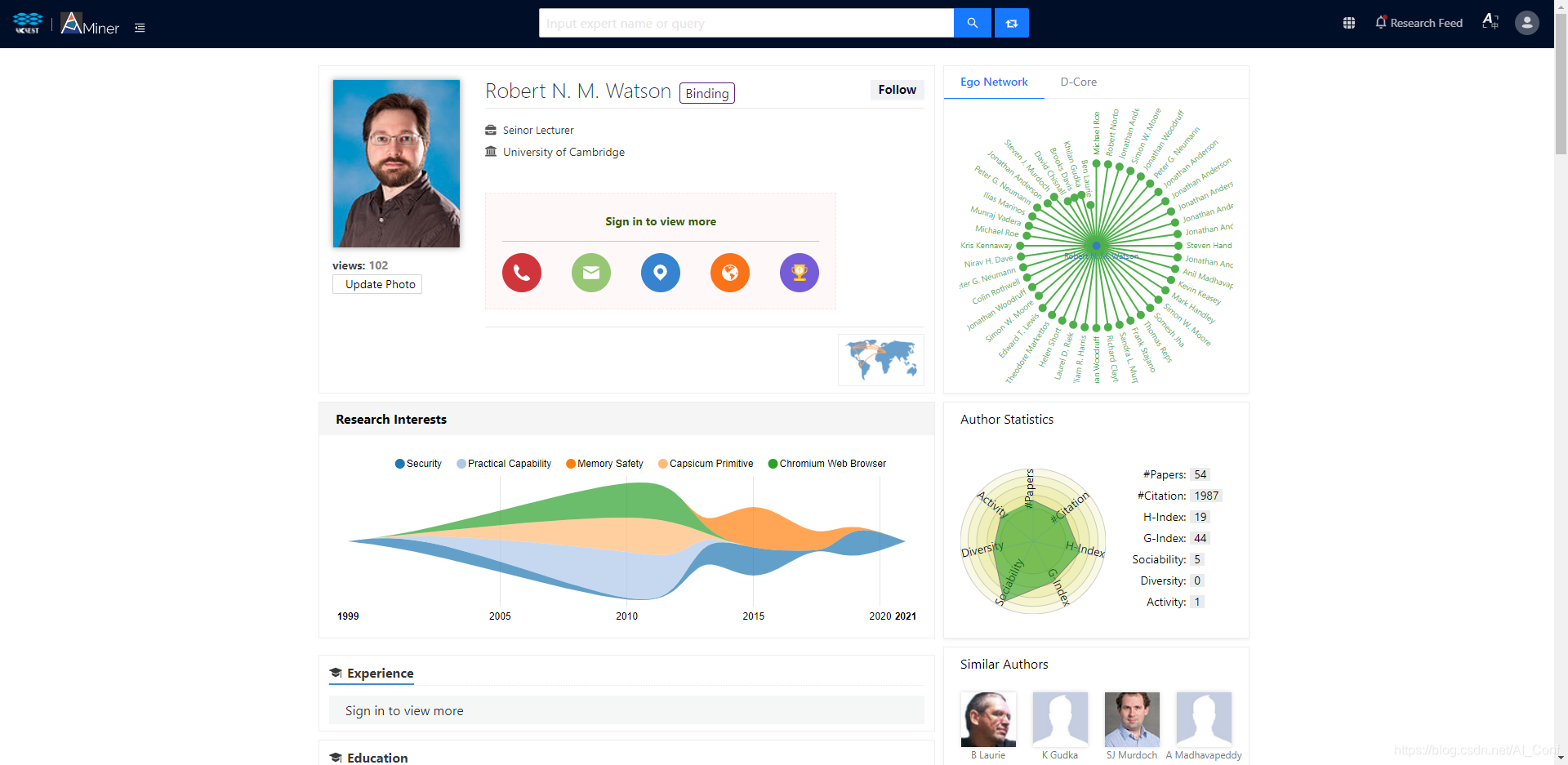Click the Seinor Lecturer position text
The image size is (1568, 765).
(538, 130)
